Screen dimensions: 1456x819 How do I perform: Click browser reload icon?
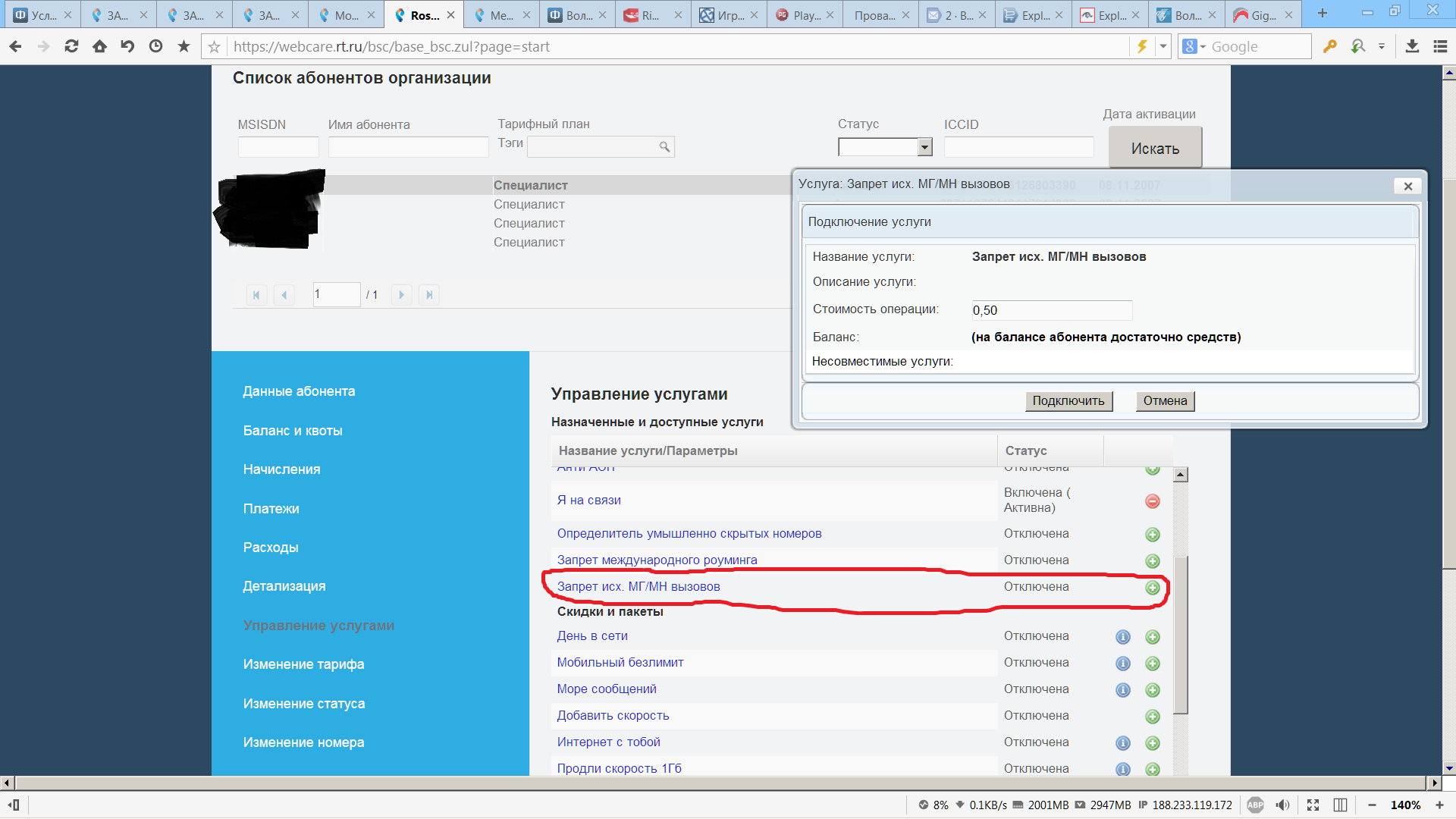coord(71,46)
